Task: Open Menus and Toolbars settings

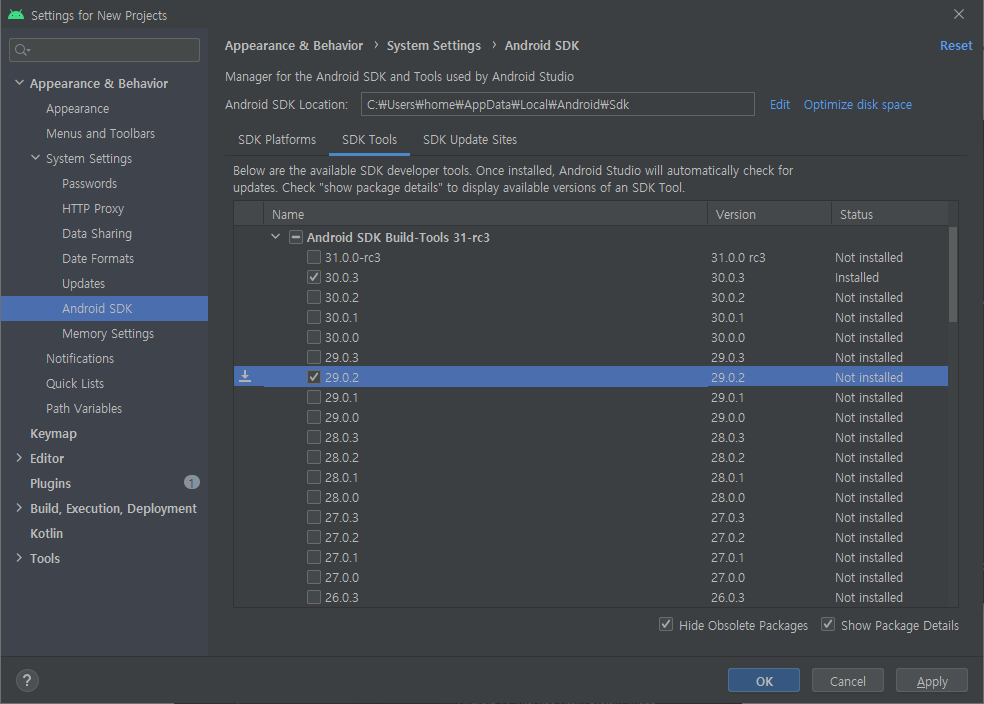Action: (100, 133)
